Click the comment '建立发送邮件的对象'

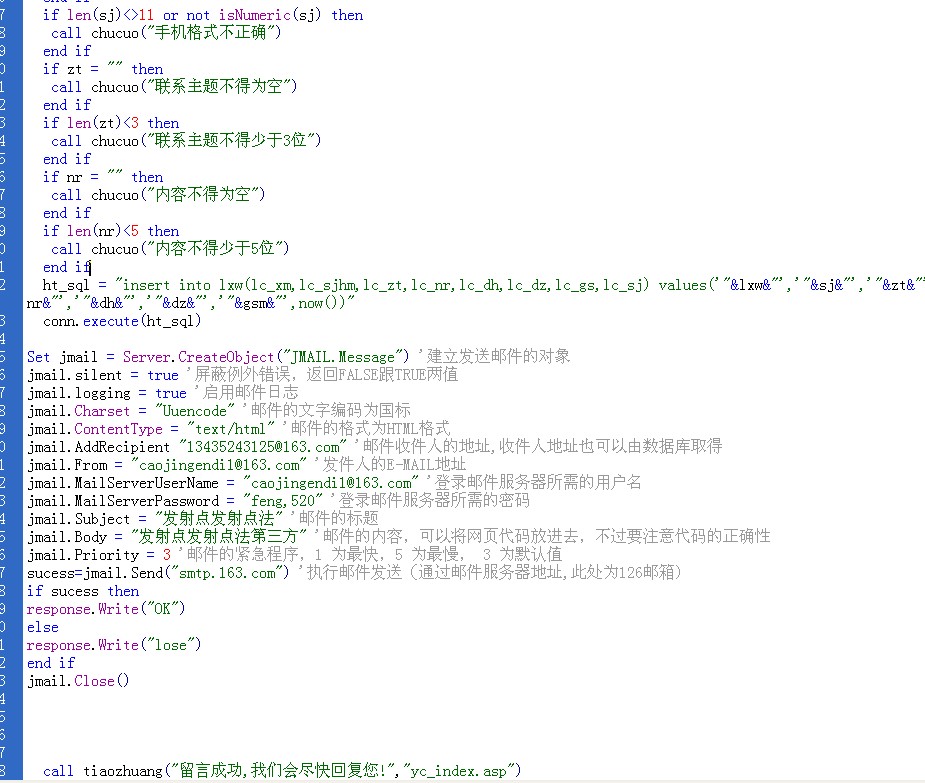(498, 356)
